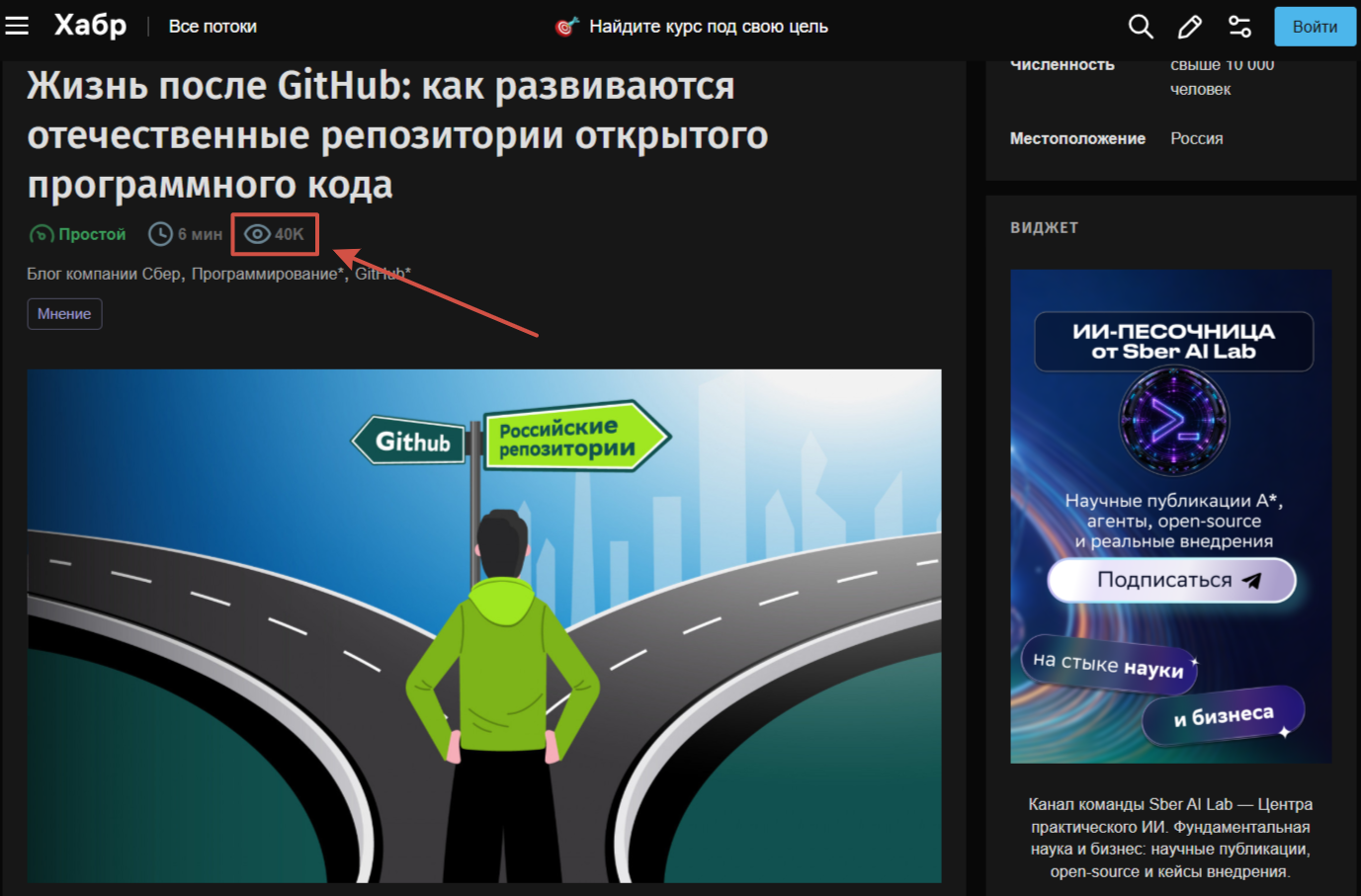Click Подписаться in the widget banner
The height and width of the screenshot is (896, 1361).
[1172, 580]
